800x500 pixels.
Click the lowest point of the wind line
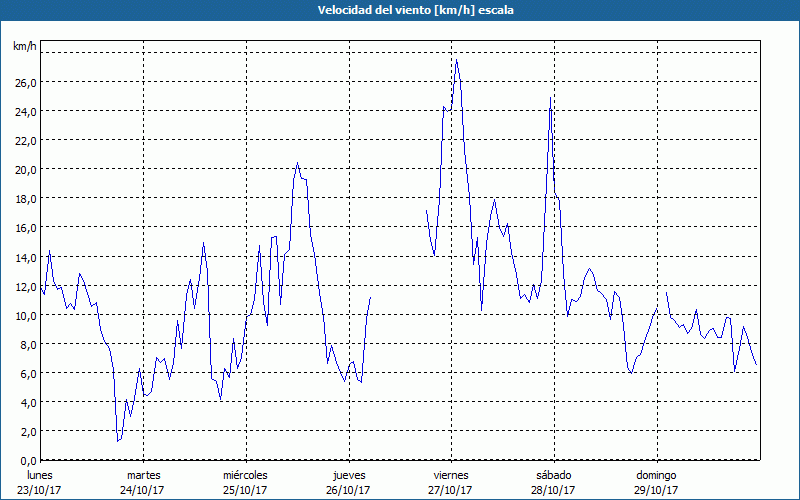click(x=117, y=440)
